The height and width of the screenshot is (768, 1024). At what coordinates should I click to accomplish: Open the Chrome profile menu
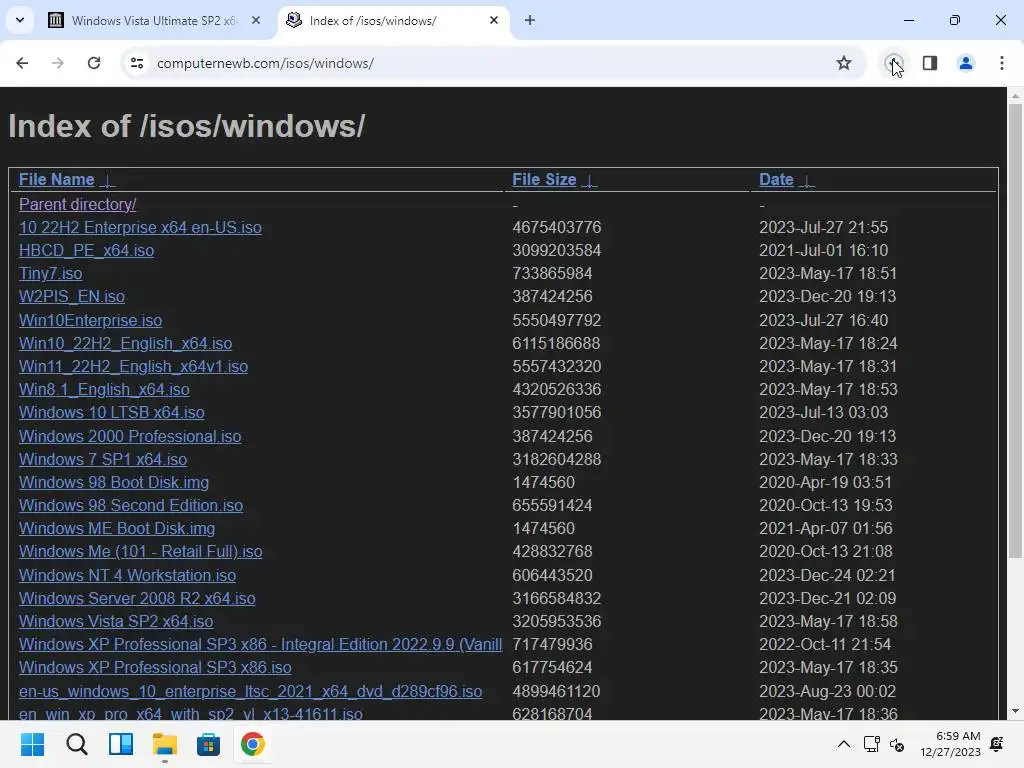tap(966, 63)
